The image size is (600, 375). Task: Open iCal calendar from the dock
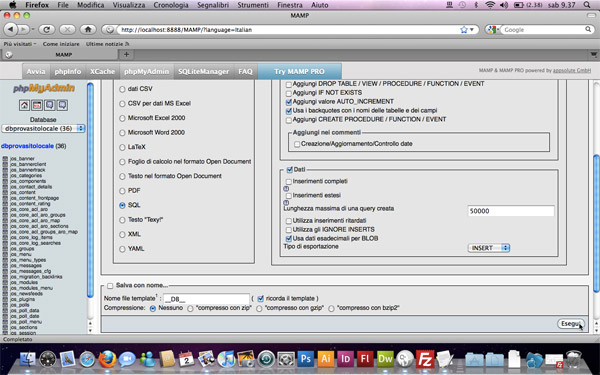coord(186,359)
